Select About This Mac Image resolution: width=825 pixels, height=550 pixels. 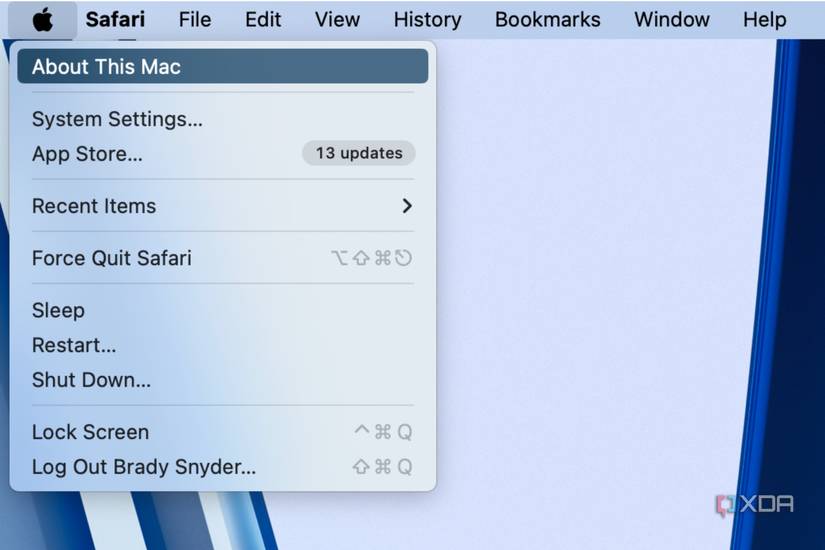[x=223, y=66]
